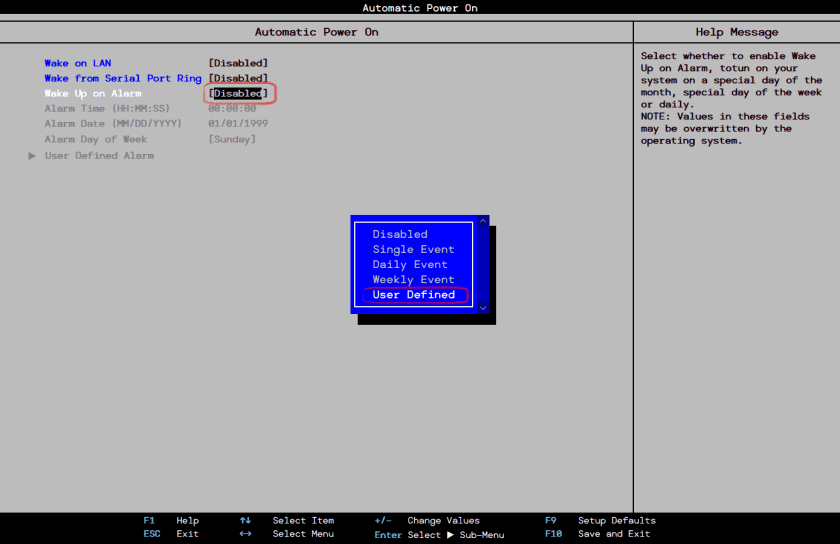Select User Defined option
This screenshot has width=840, height=544.
(x=414, y=294)
